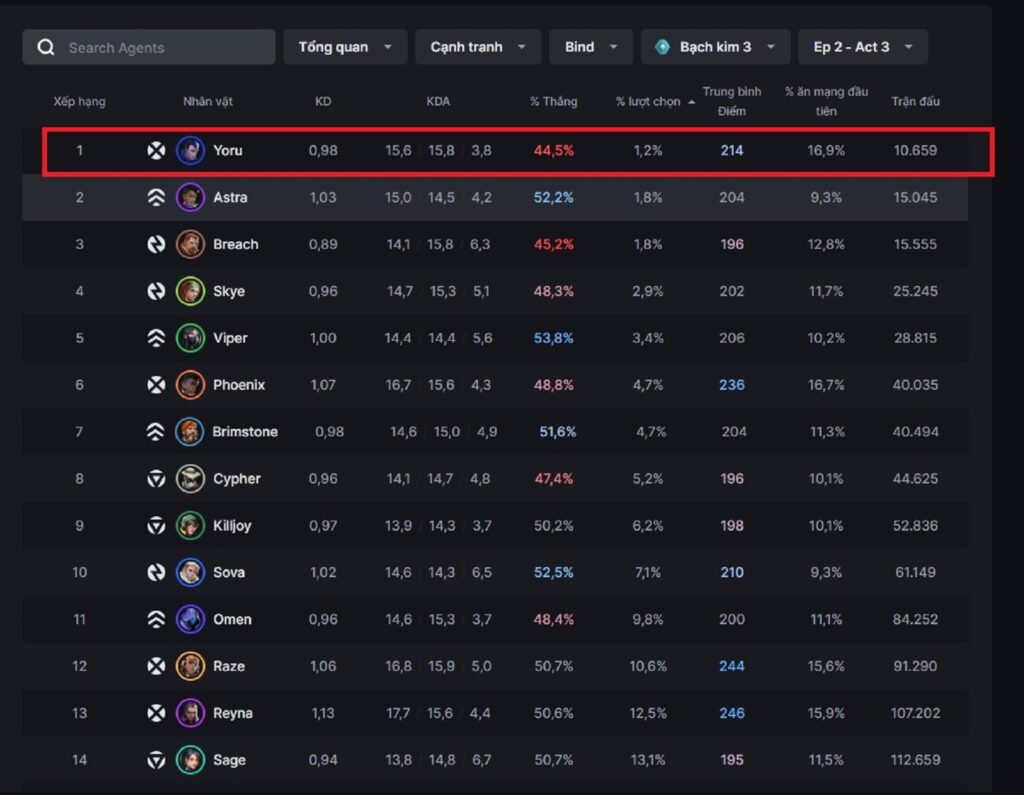Click Breach's agent portrait
This screenshot has width=1024, height=795.
[190, 244]
